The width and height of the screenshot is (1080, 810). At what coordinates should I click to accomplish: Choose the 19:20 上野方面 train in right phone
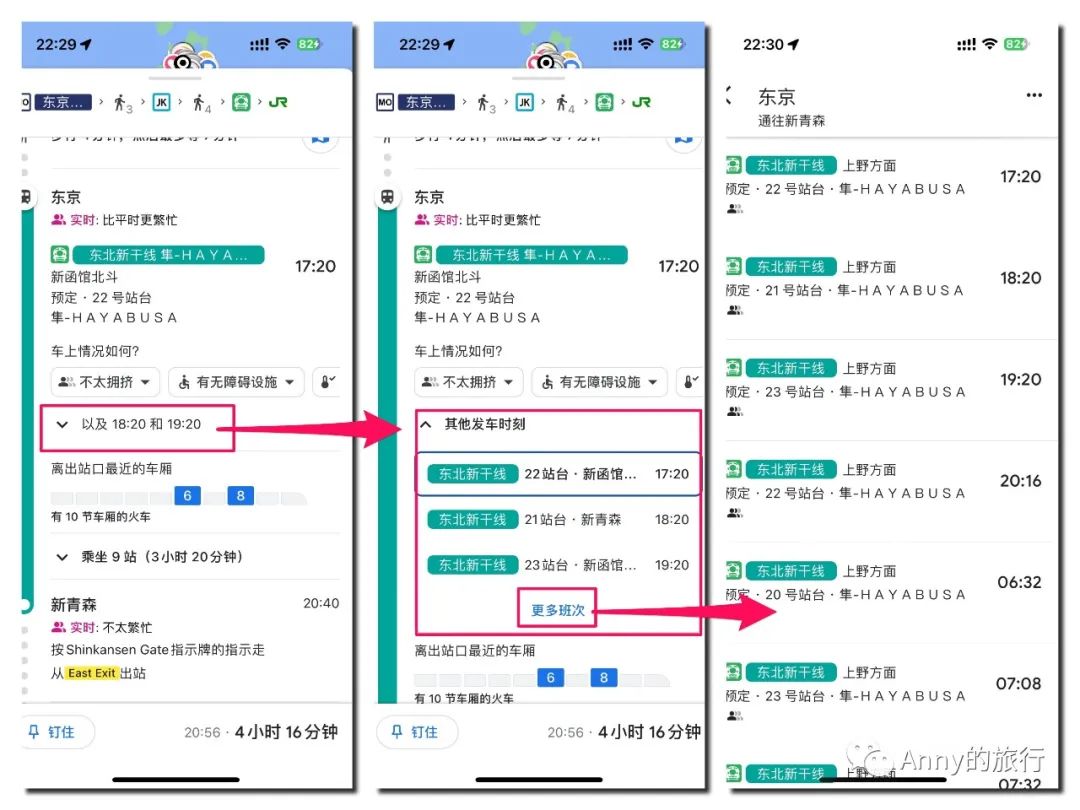(x=891, y=391)
